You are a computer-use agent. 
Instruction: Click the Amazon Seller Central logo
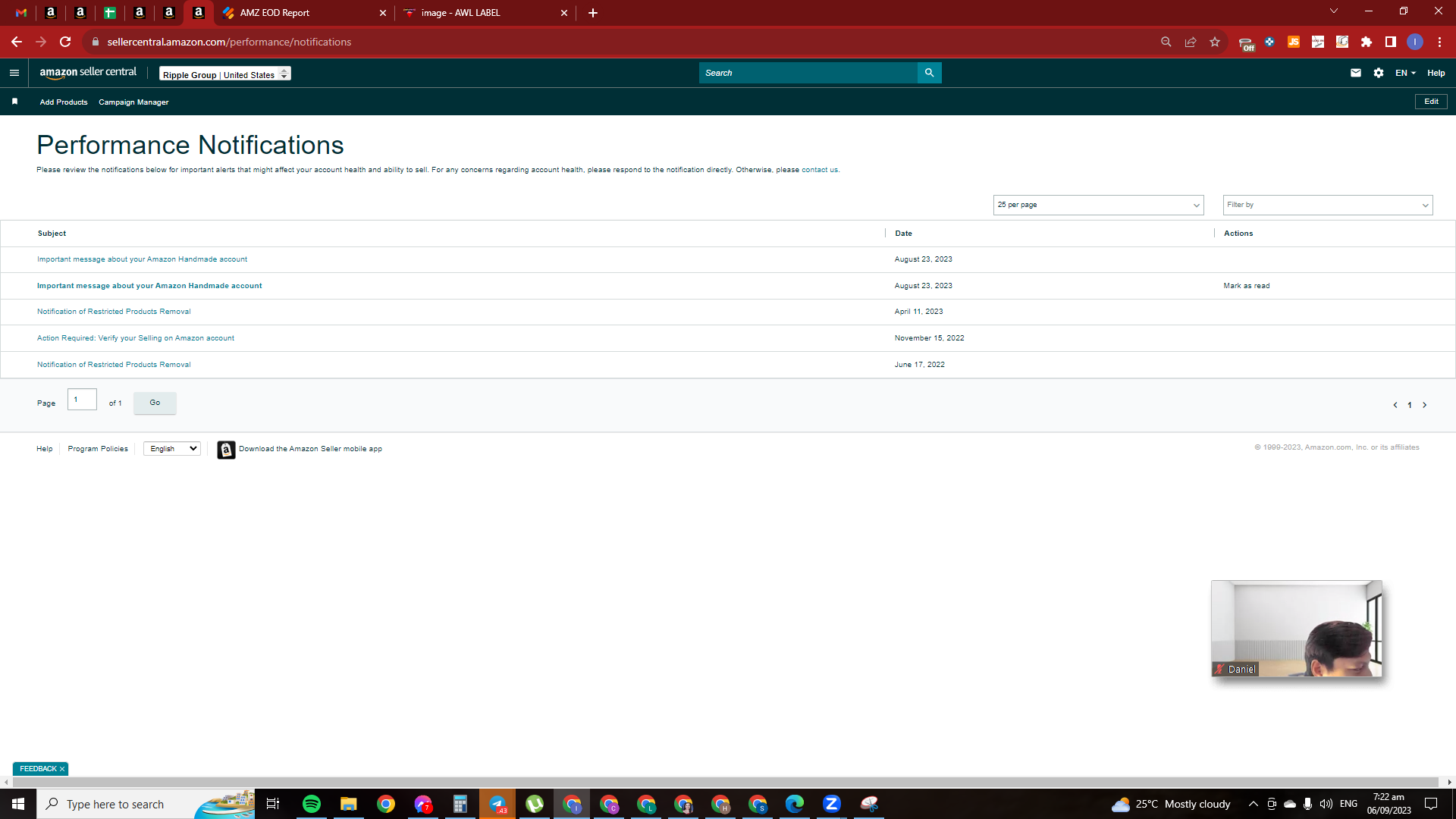(x=88, y=73)
